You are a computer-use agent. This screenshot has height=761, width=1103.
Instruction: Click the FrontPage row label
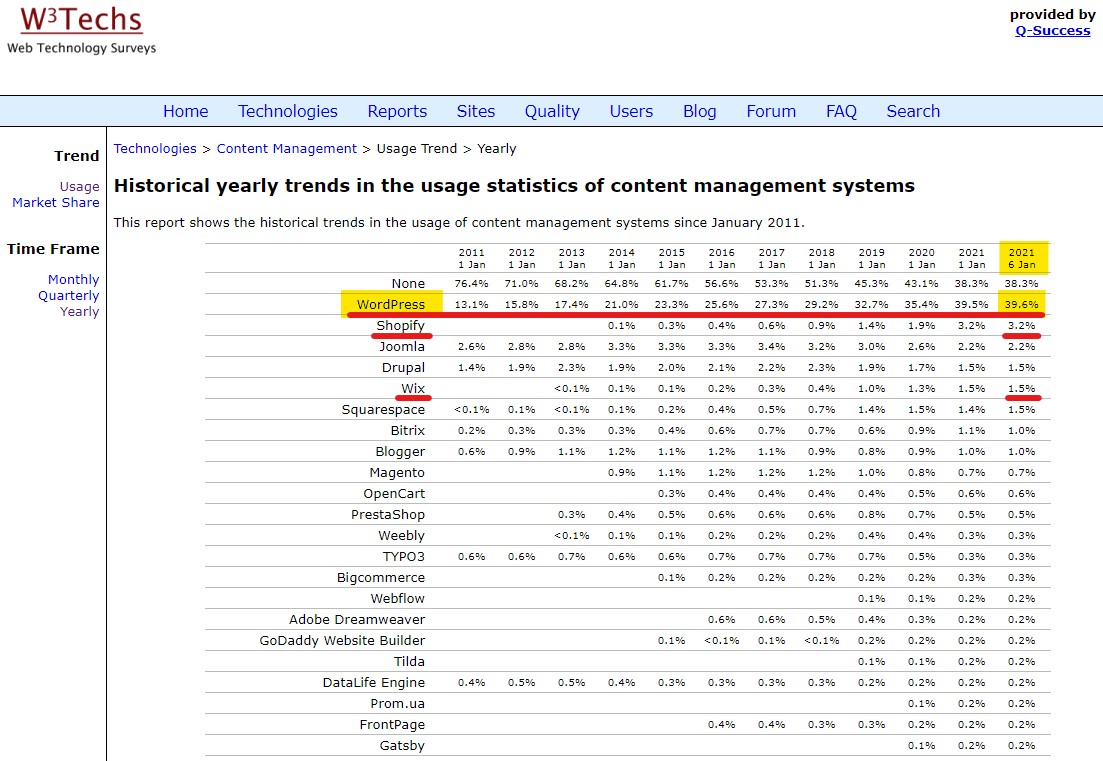pos(393,724)
